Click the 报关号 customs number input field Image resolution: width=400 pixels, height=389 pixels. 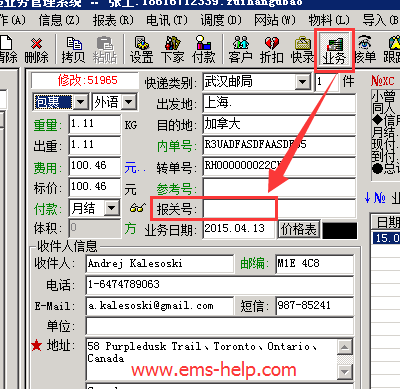point(240,209)
